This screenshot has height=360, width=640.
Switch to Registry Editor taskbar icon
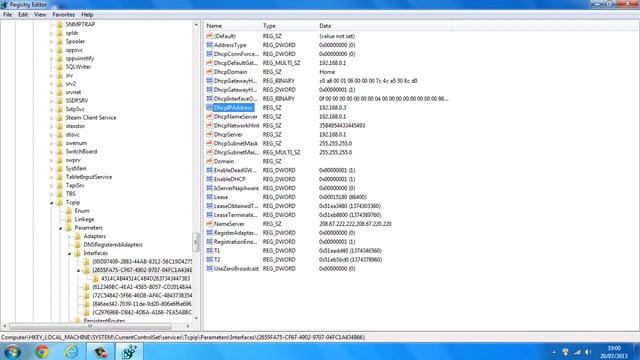[x=129, y=351]
